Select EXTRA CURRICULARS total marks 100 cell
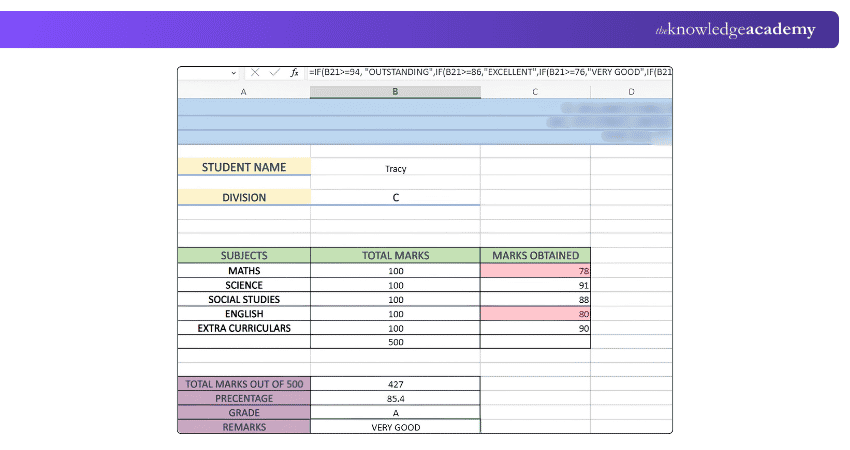This screenshot has height=450, width=850. click(x=396, y=328)
